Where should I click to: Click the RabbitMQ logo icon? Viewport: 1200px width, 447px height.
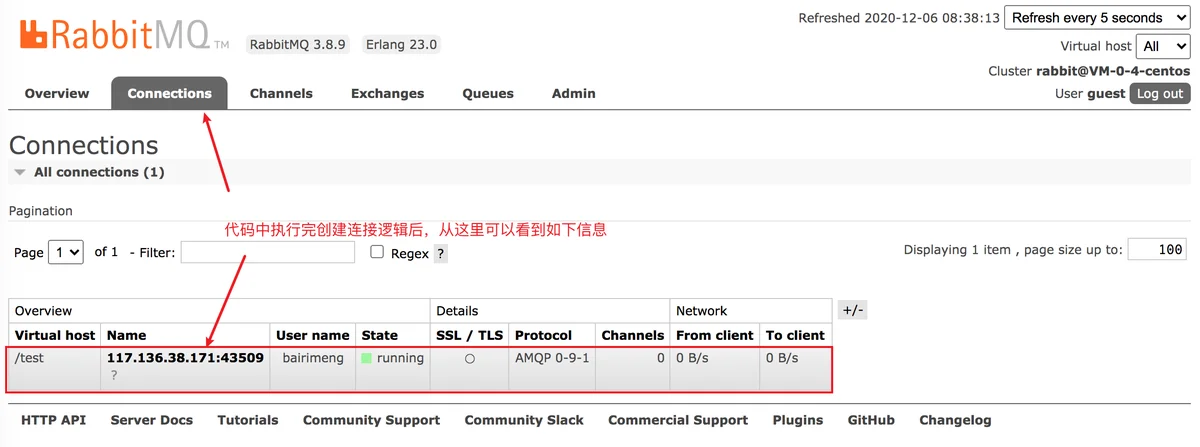click(34, 36)
